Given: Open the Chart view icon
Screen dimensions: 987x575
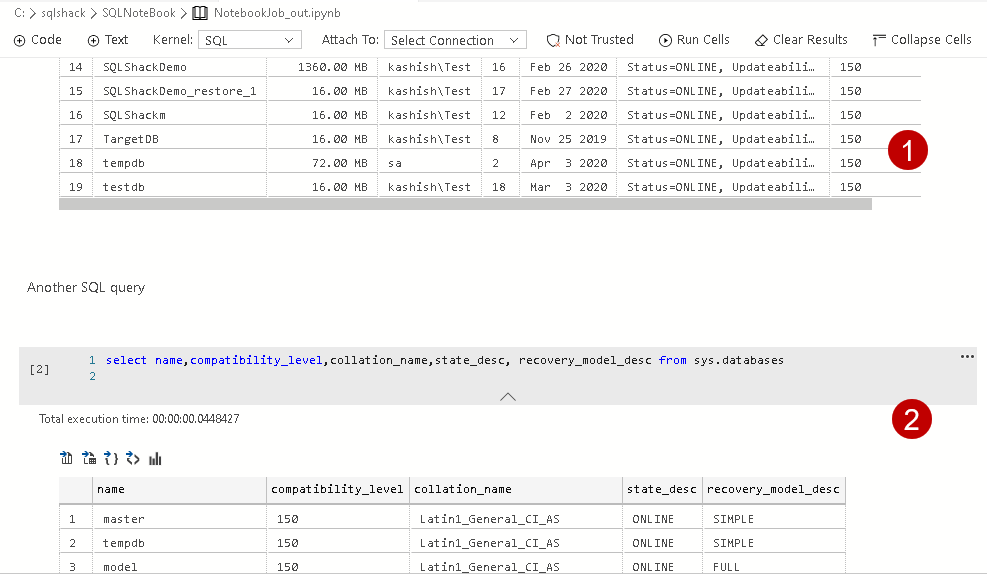Looking at the screenshot, I should coord(155,459).
